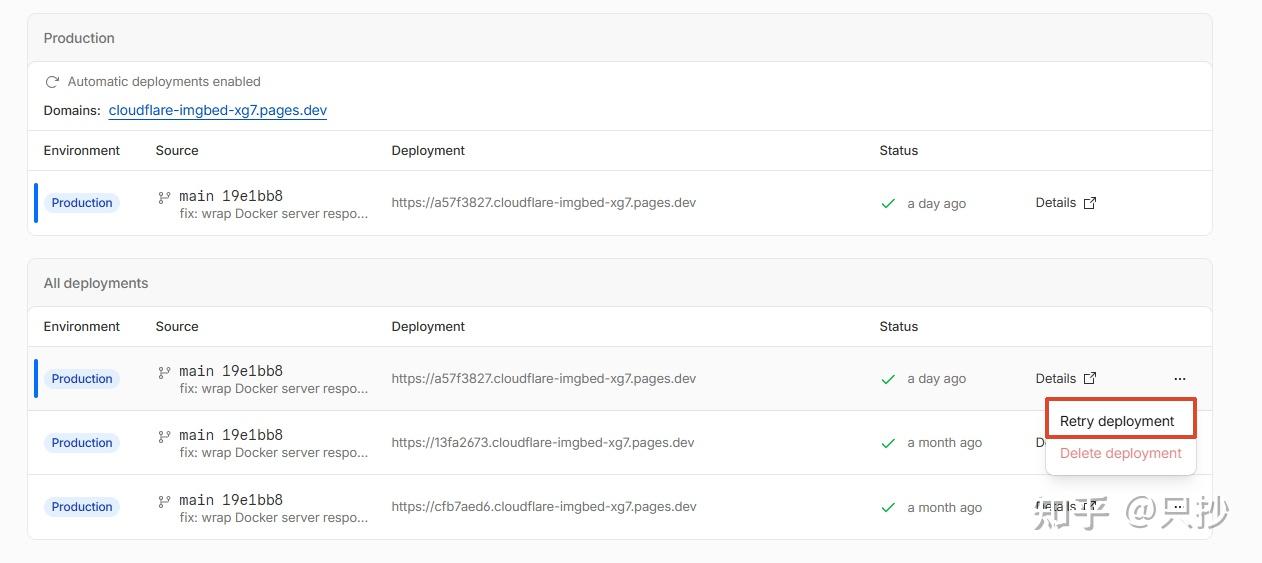1262x563 pixels.
Task: Click Production badge in the 13fa2673 row
Action: pyautogui.click(x=82, y=443)
